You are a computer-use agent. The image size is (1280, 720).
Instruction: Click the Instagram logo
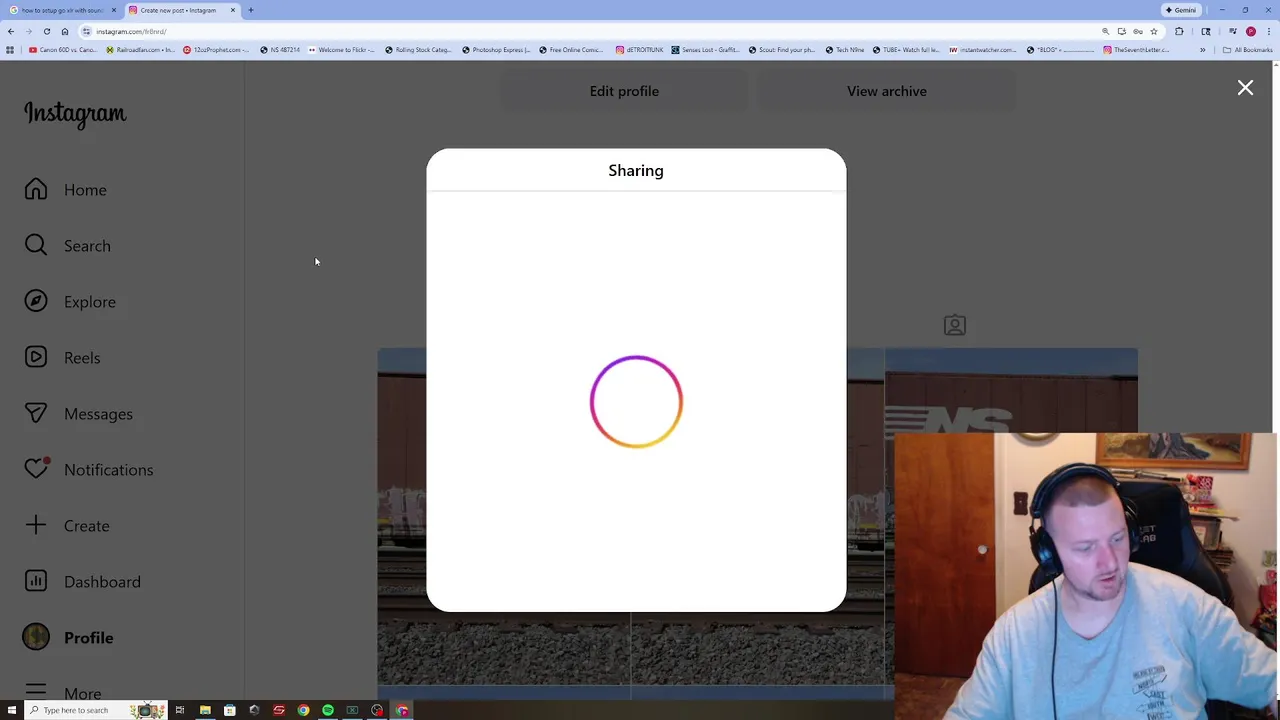pos(75,114)
